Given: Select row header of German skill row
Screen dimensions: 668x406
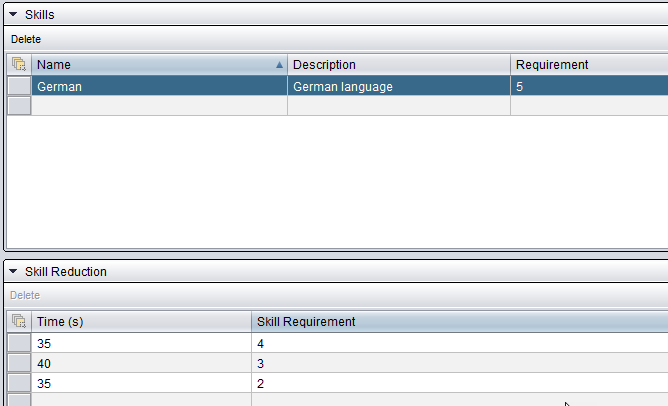Looking at the screenshot, I should [18, 87].
